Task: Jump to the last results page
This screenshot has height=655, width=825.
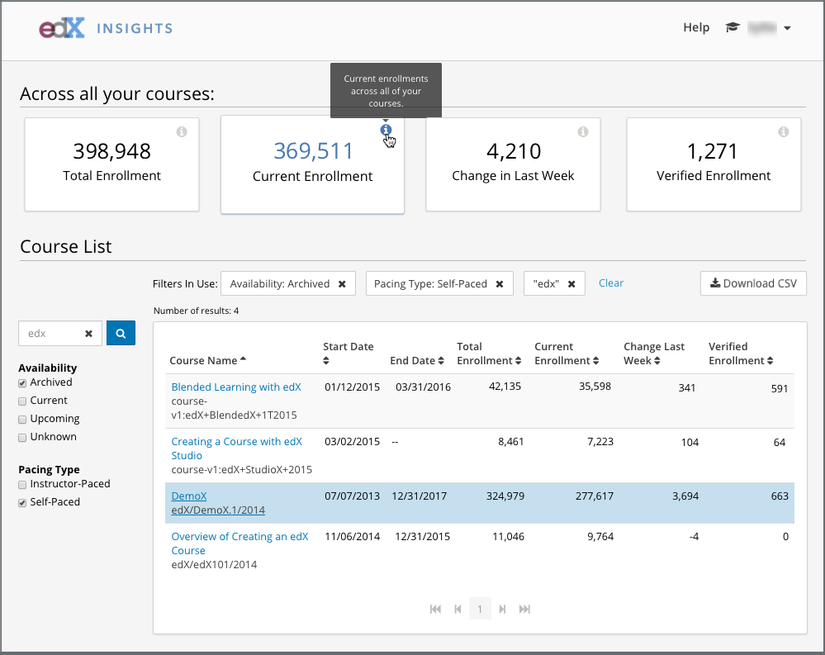Action: tap(525, 609)
